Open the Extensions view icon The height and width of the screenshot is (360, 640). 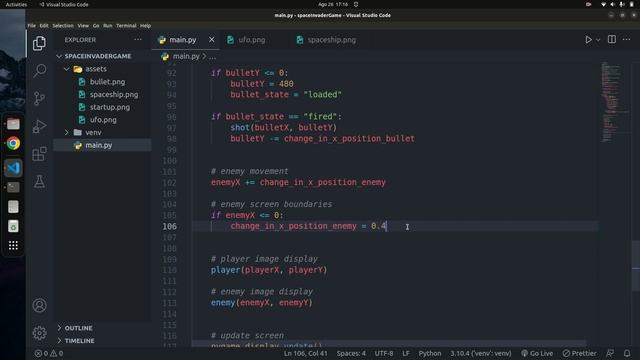pos(39,154)
